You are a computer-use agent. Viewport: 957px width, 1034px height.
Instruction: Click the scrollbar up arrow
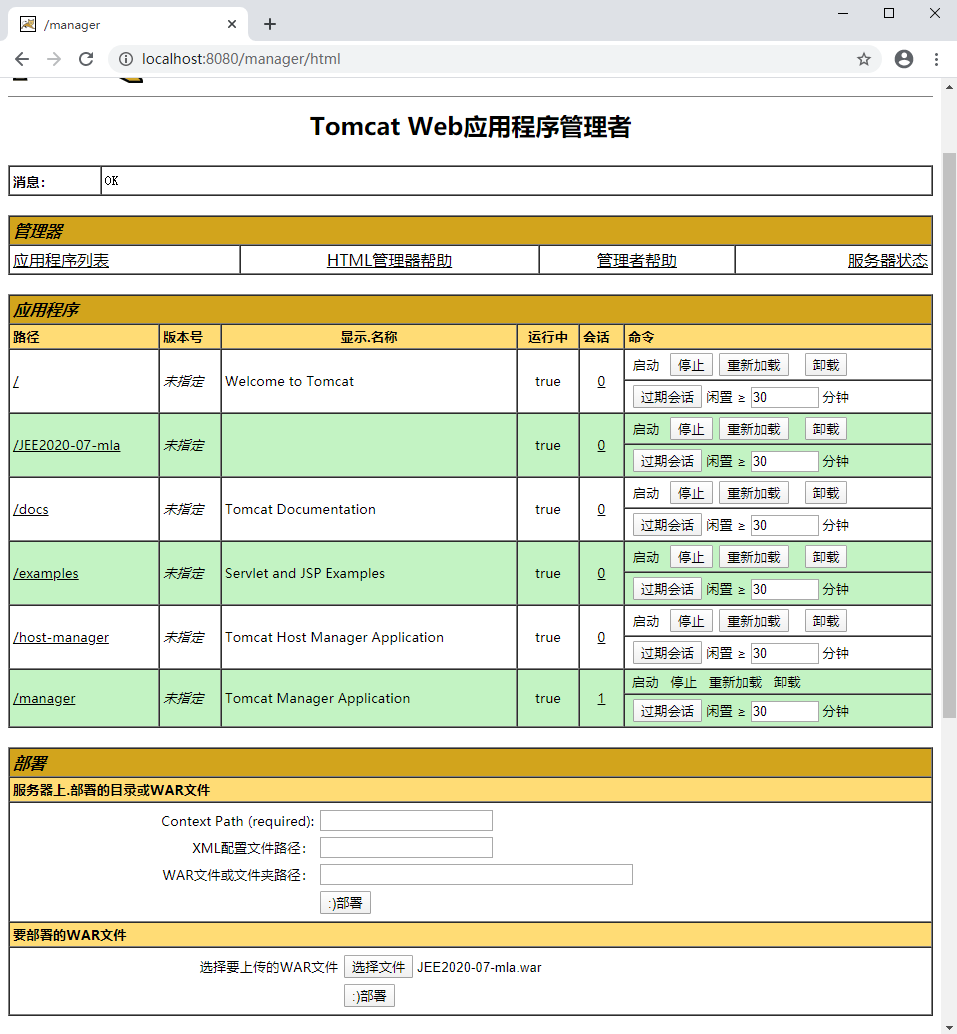pos(949,86)
